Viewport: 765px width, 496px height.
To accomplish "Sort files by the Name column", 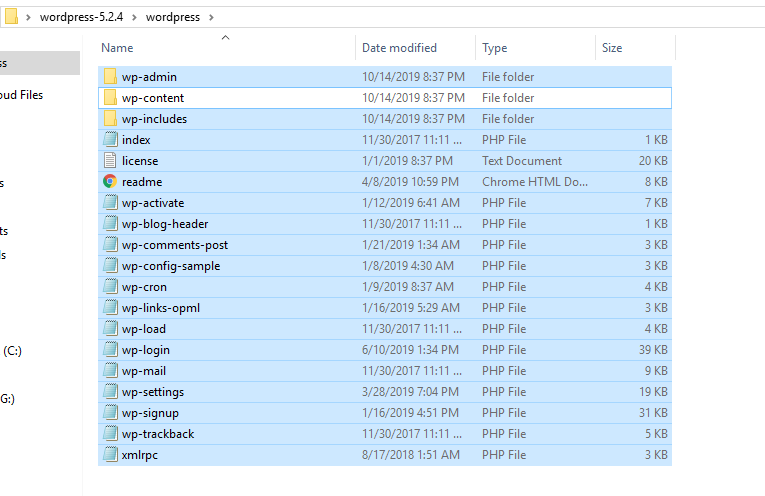I will click(x=117, y=48).
